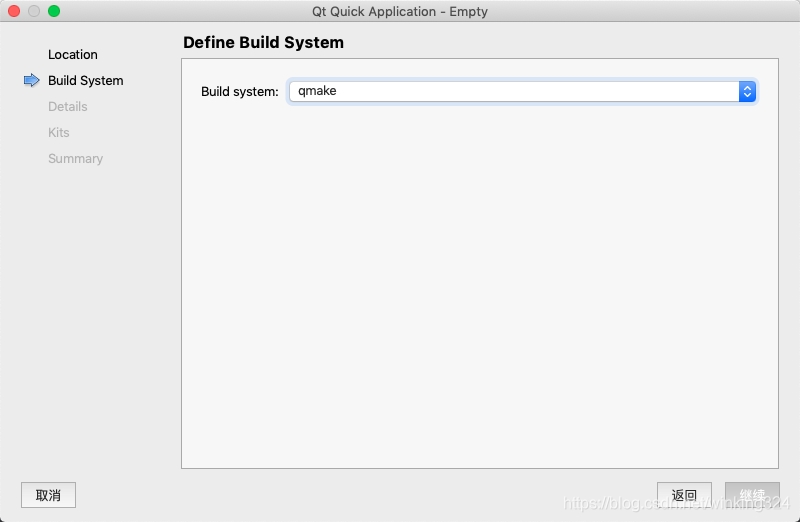
Task: Click the Kits step label
Action: click(59, 133)
